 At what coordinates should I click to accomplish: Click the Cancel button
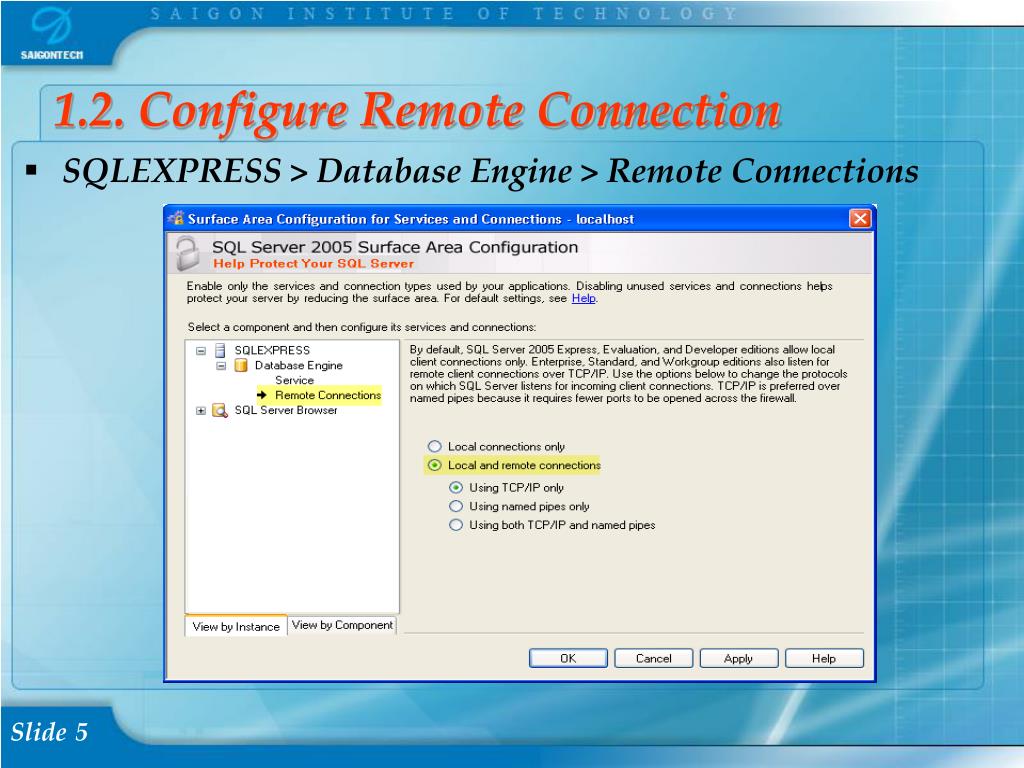tap(653, 658)
